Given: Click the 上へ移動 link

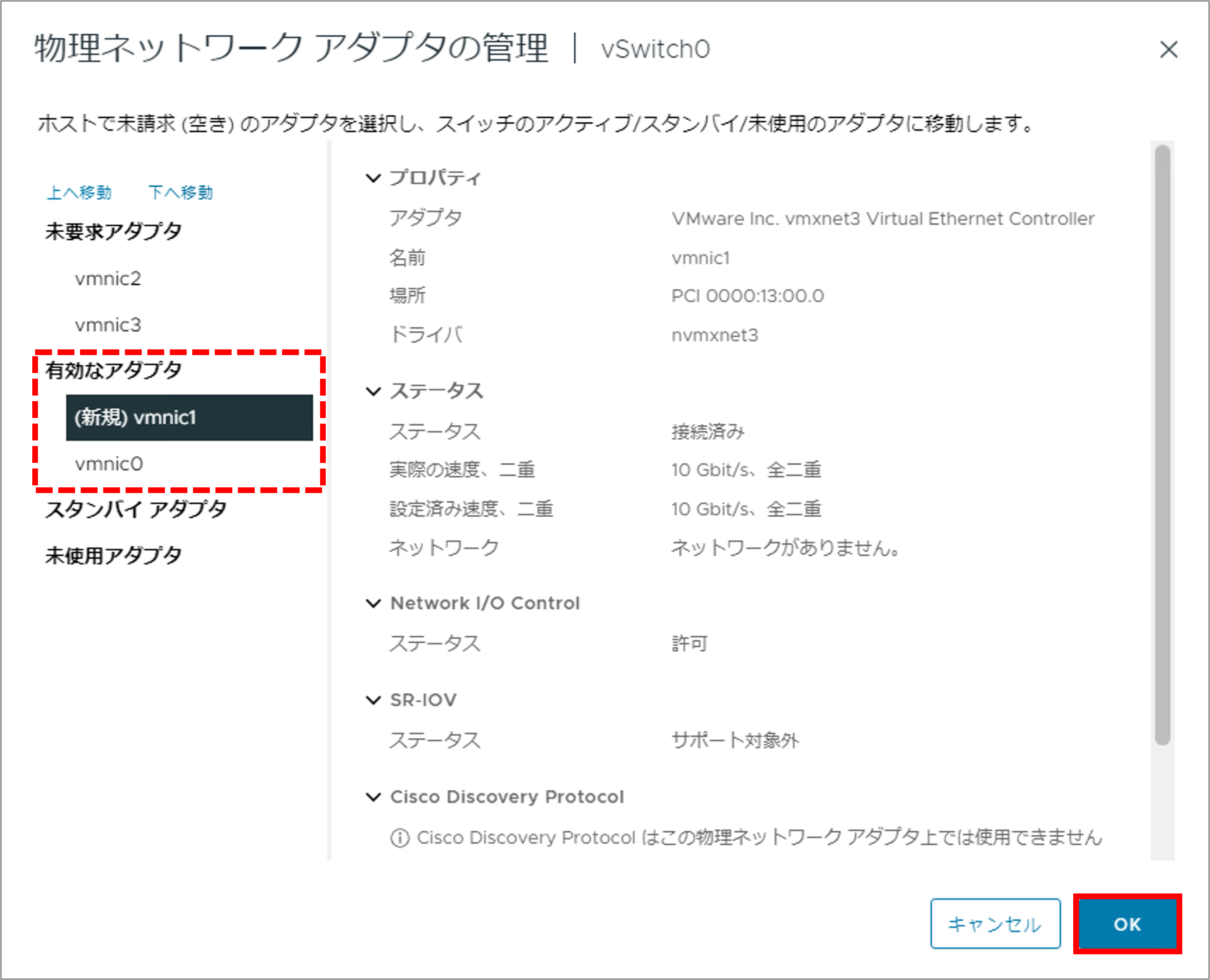Looking at the screenshot, I should pyautogui.click(x=79, y=193).
